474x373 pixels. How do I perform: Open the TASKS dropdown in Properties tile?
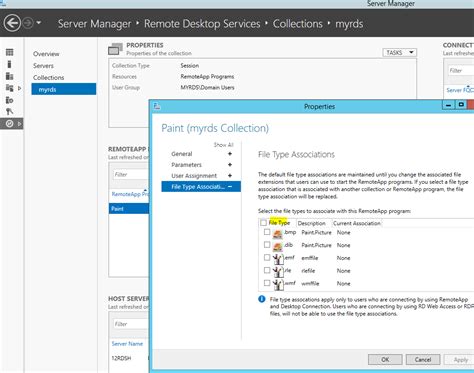click(400, 53)
